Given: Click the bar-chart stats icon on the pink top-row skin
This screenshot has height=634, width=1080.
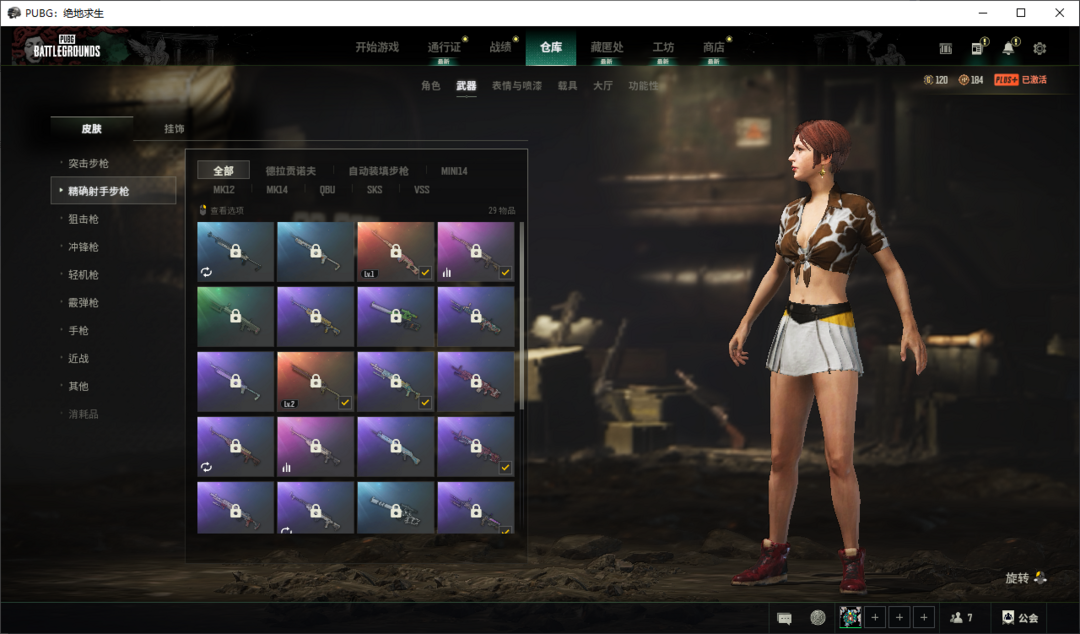Looking at the screenshot, I should pos(447,272).
